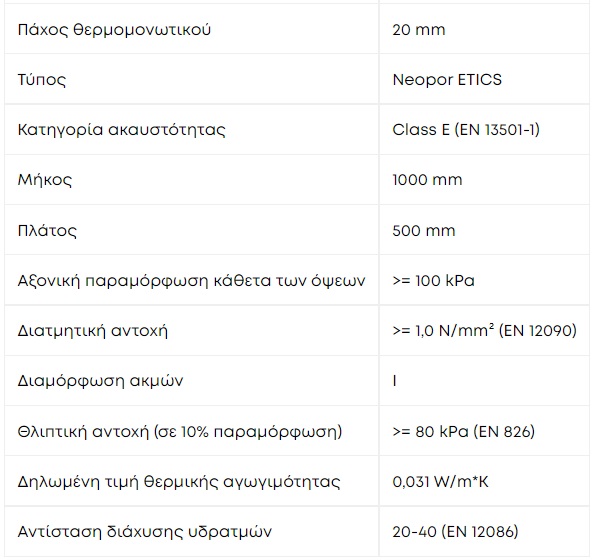Screen dimensions: 593x560
Task: Click the 'Μήκος' row label
Action: click(x=45, y=180)
